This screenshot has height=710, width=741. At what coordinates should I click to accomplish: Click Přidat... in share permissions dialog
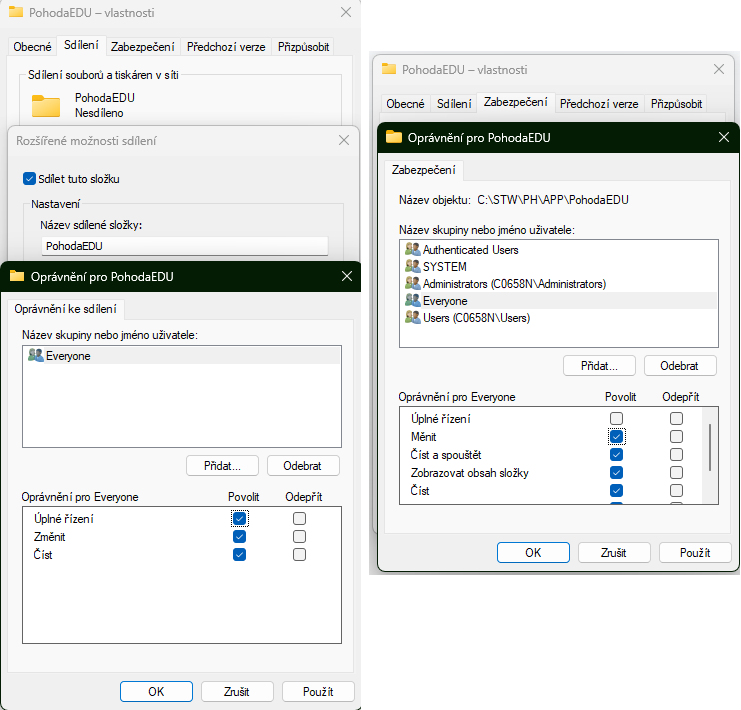222,466
